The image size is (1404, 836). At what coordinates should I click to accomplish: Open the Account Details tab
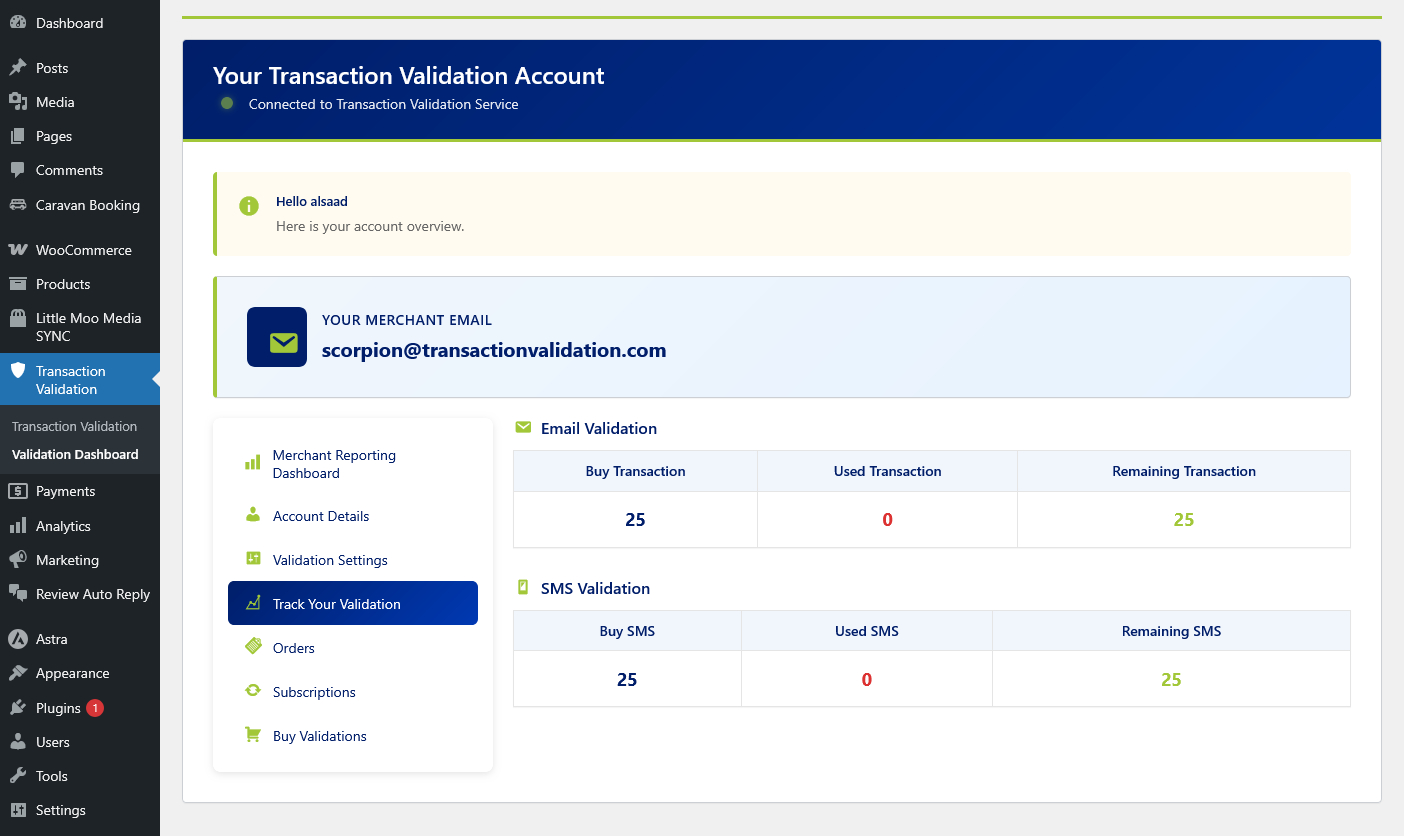tap(353, 516)
